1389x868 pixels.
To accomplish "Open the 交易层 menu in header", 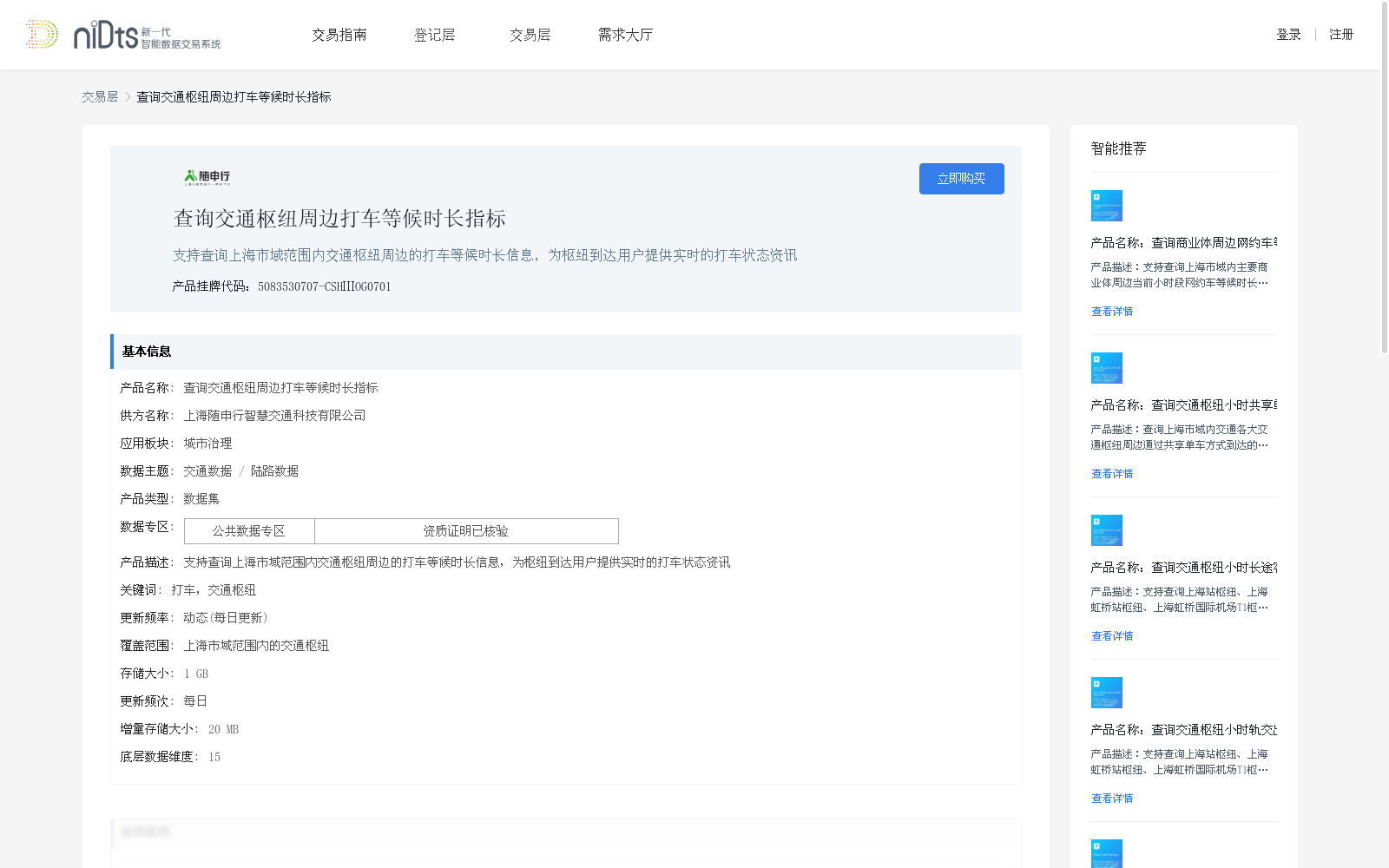I will point(530,35).
